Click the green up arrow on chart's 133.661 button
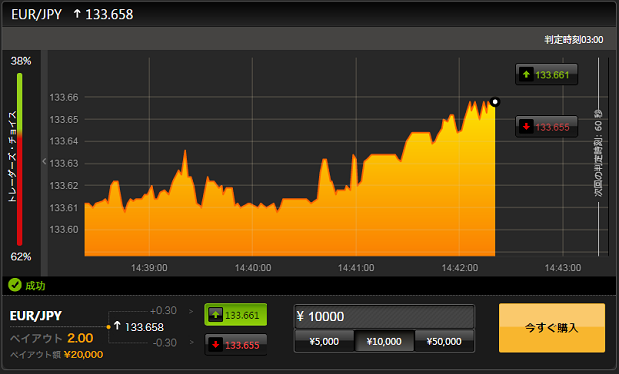 click(526, 74)
